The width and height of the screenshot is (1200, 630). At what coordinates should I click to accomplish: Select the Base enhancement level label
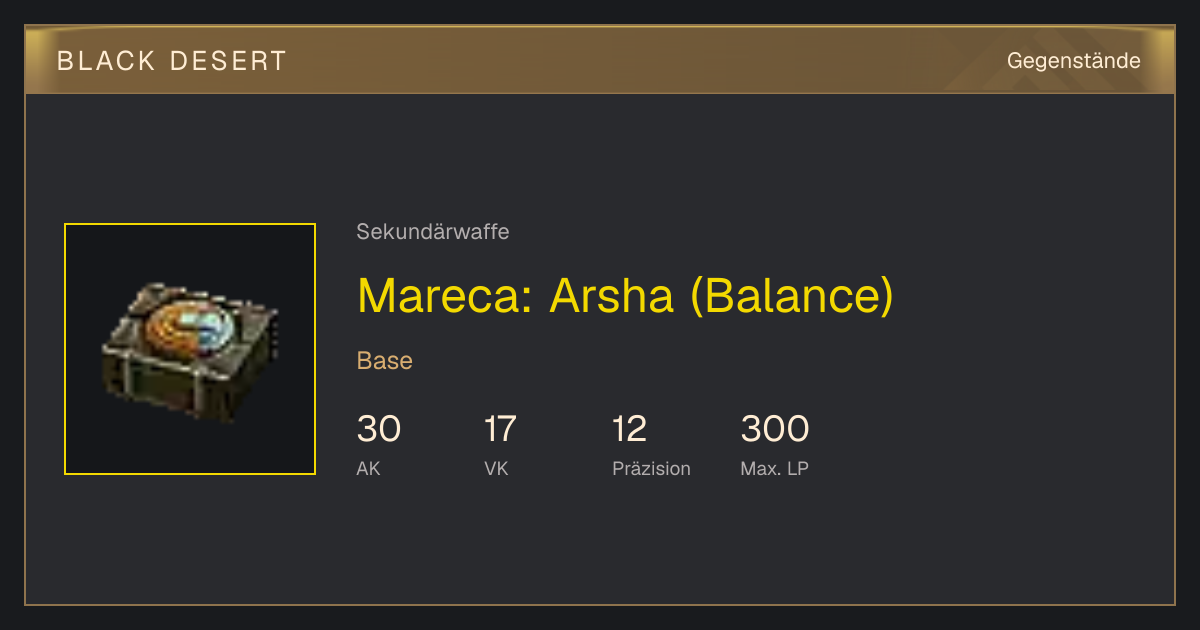click(x=385, y=361)
